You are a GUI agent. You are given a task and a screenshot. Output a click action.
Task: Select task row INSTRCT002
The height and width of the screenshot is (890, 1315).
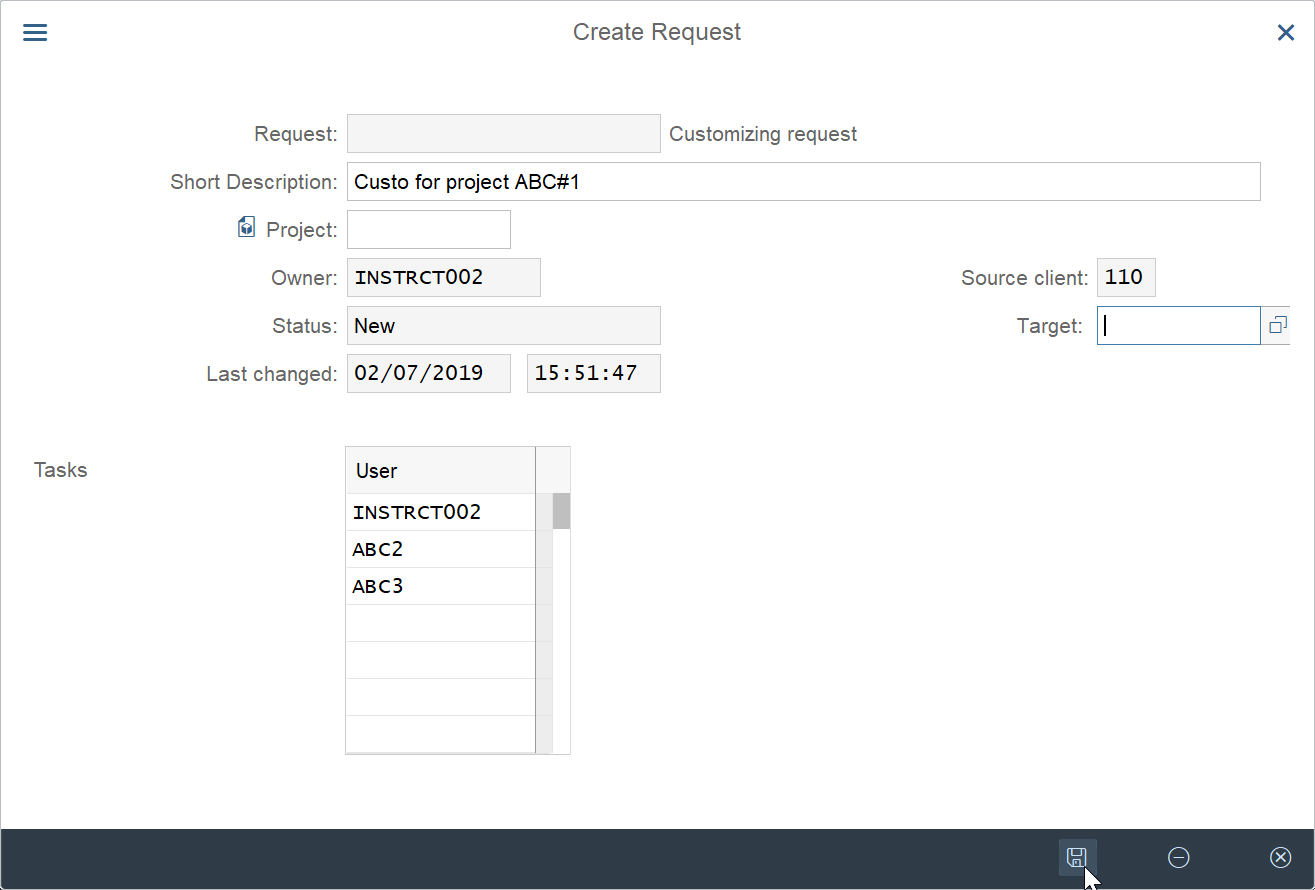coord(440,512)
